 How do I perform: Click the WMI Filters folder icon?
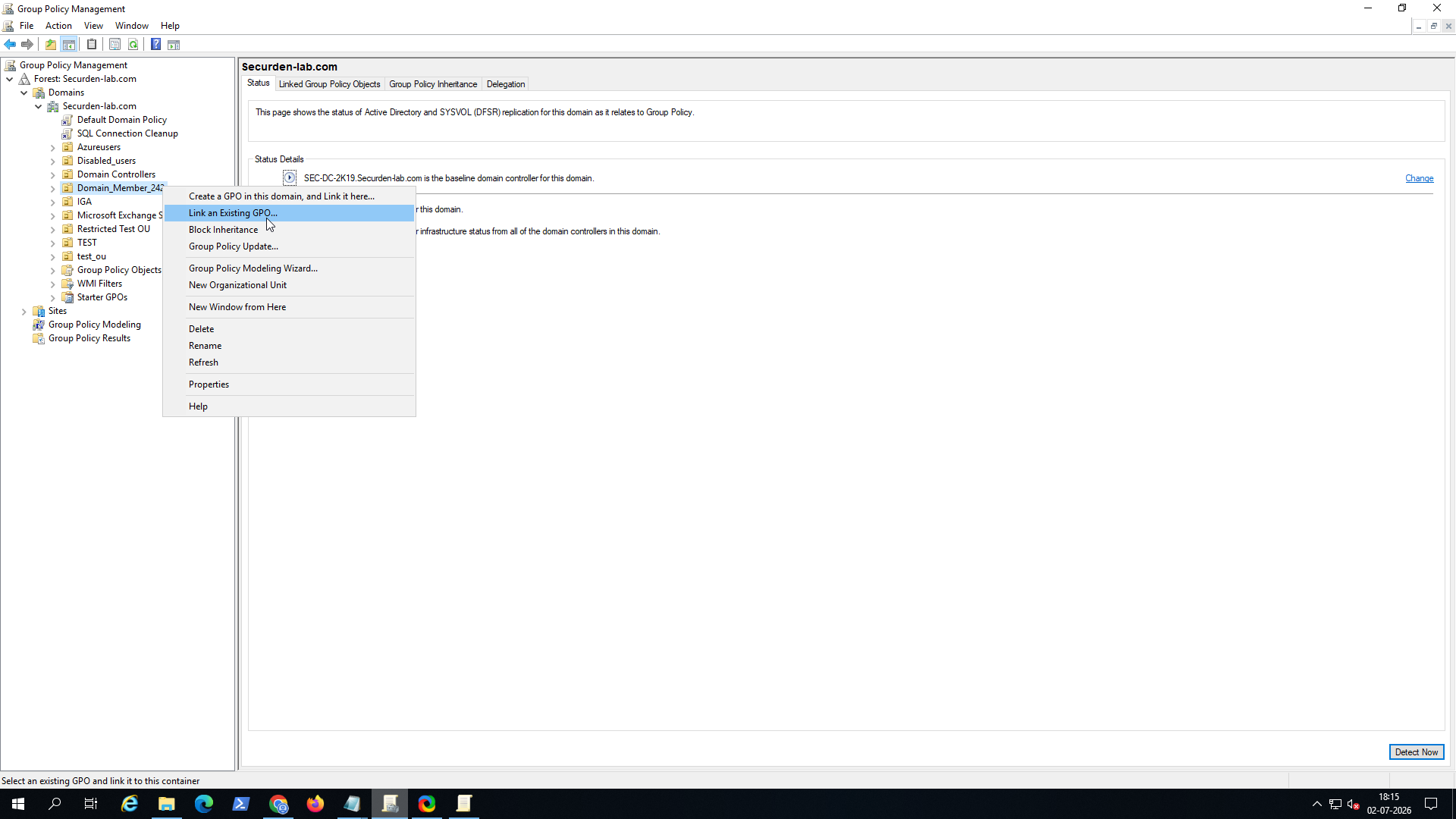(67, 284)
